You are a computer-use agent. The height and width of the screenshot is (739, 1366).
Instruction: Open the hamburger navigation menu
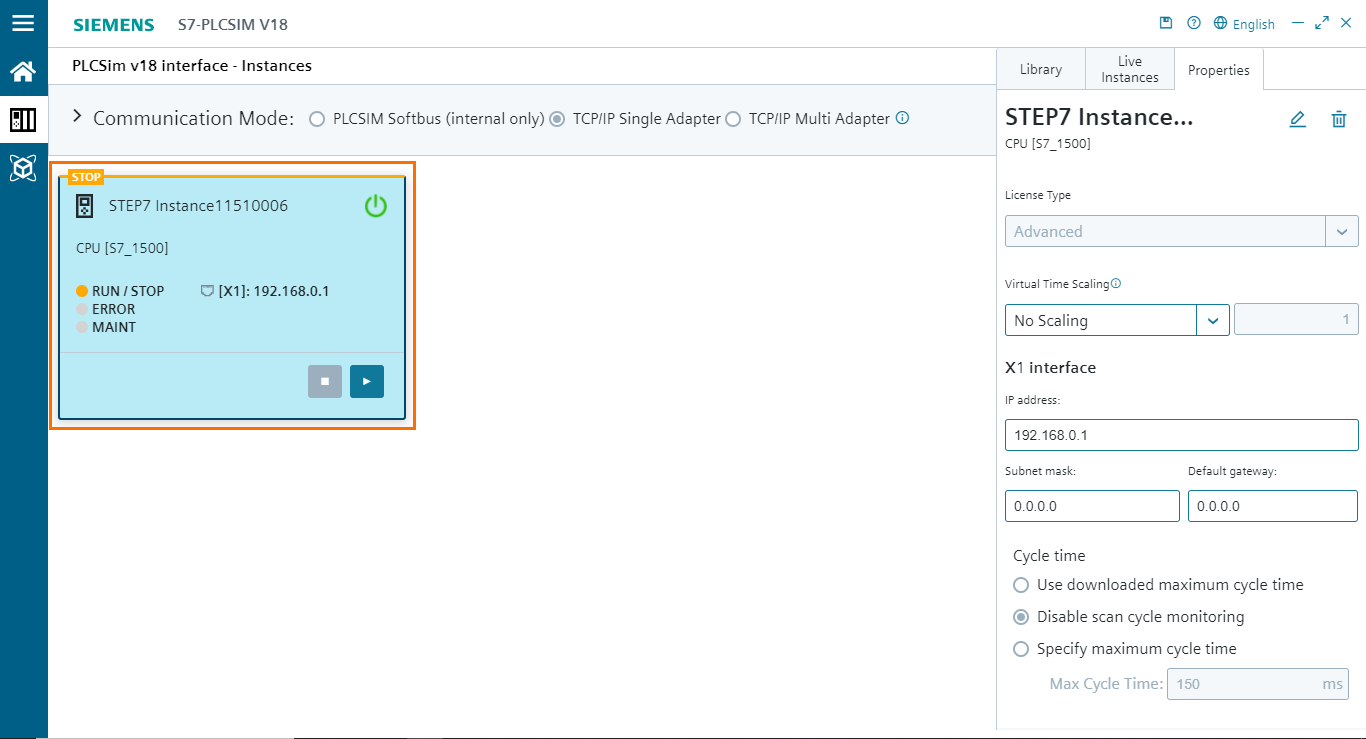click(x=24, y=24)
